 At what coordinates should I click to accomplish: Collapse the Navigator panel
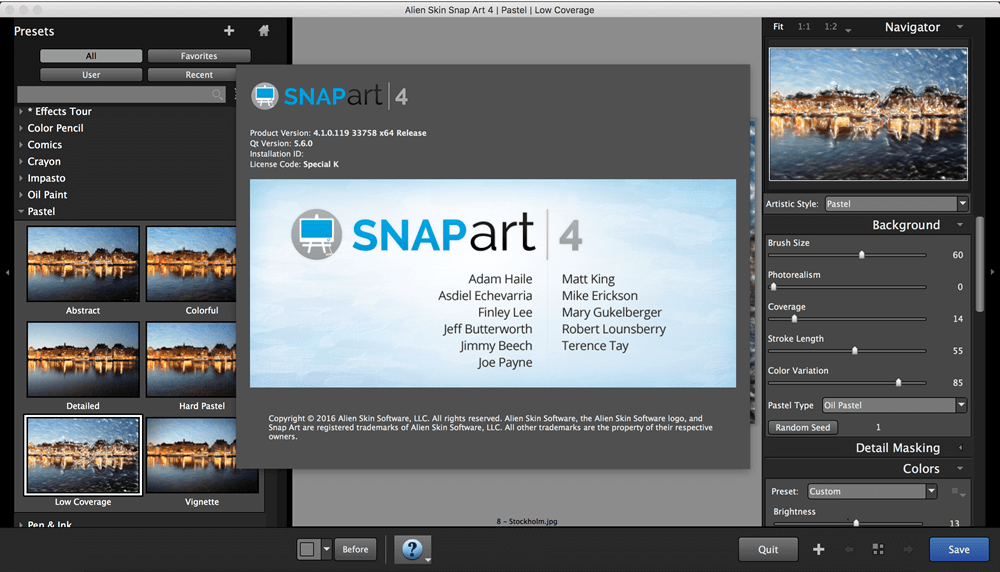point(960,27)
